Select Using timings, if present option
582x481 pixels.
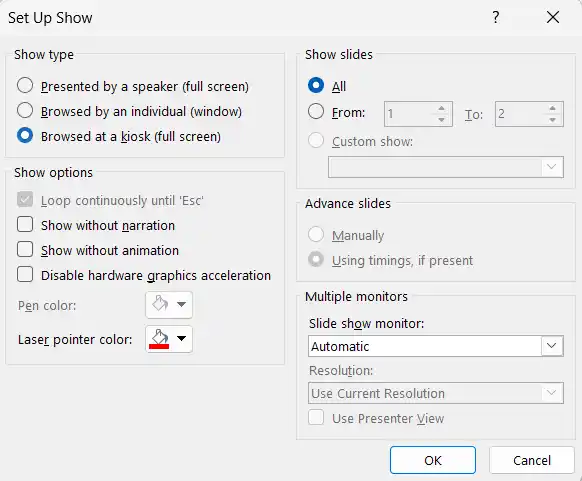tap(316, 259)
